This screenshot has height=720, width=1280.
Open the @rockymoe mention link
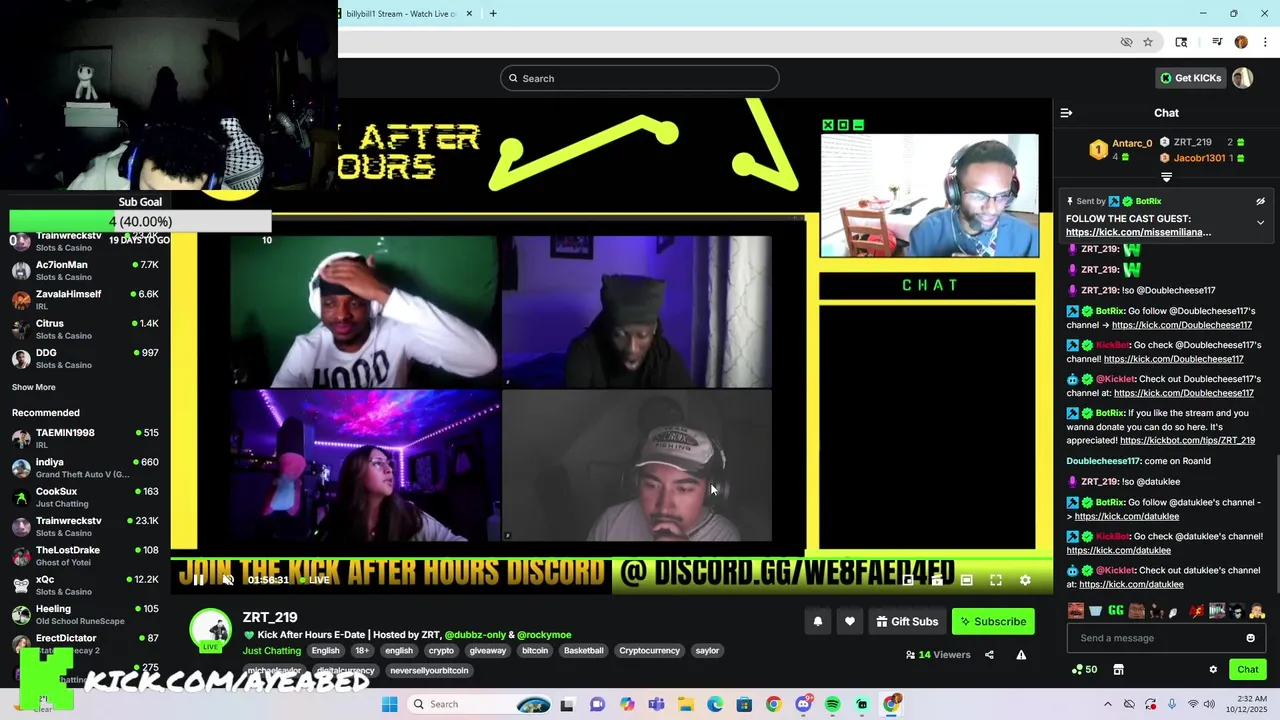click(x=544, y=635)
